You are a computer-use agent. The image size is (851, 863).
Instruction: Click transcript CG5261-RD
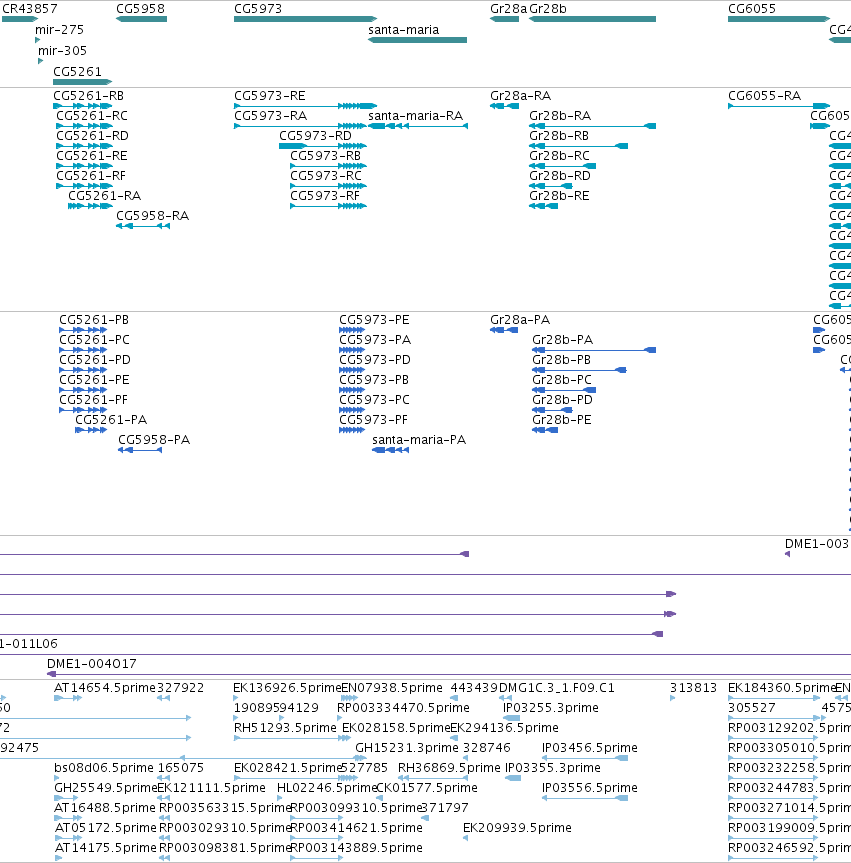click(92, 135)
